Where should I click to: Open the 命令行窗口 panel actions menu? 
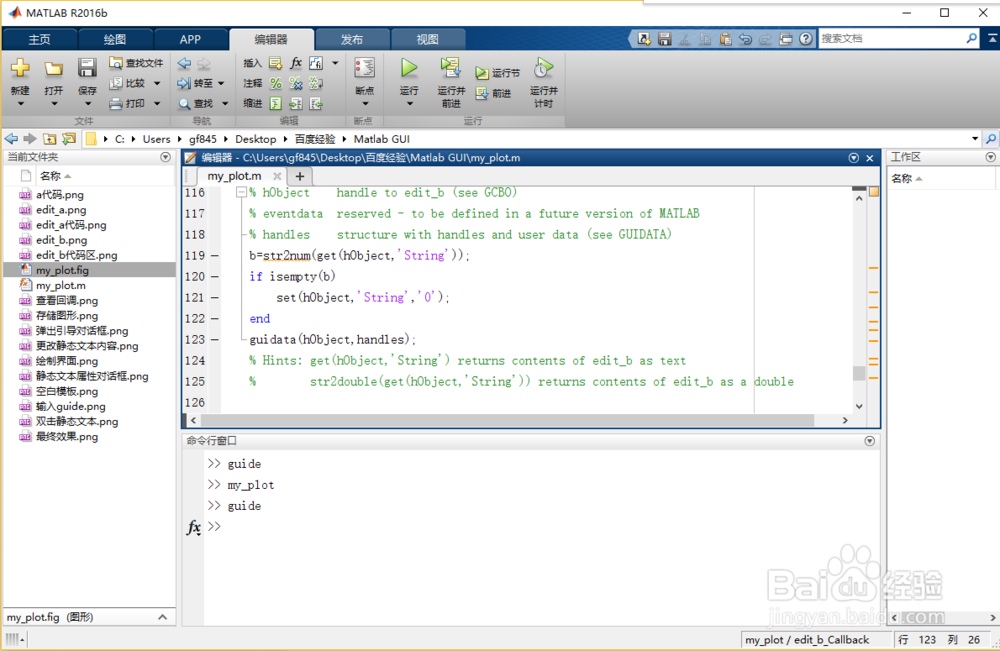(x=869, y=441)
